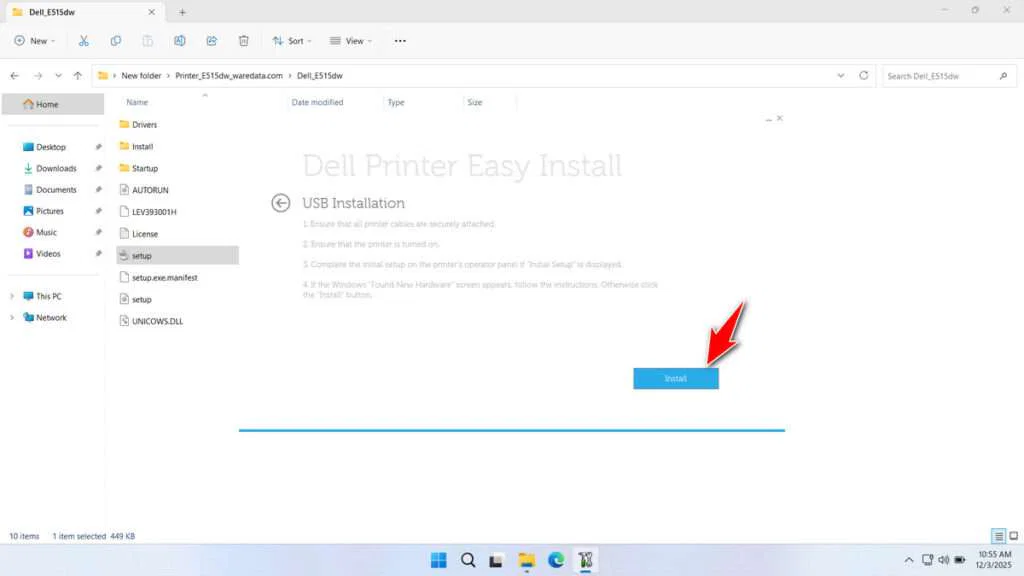Click the installer's blue progress bar
The height and width of the screenshot is (576, 1024).
tap(511, 429)
